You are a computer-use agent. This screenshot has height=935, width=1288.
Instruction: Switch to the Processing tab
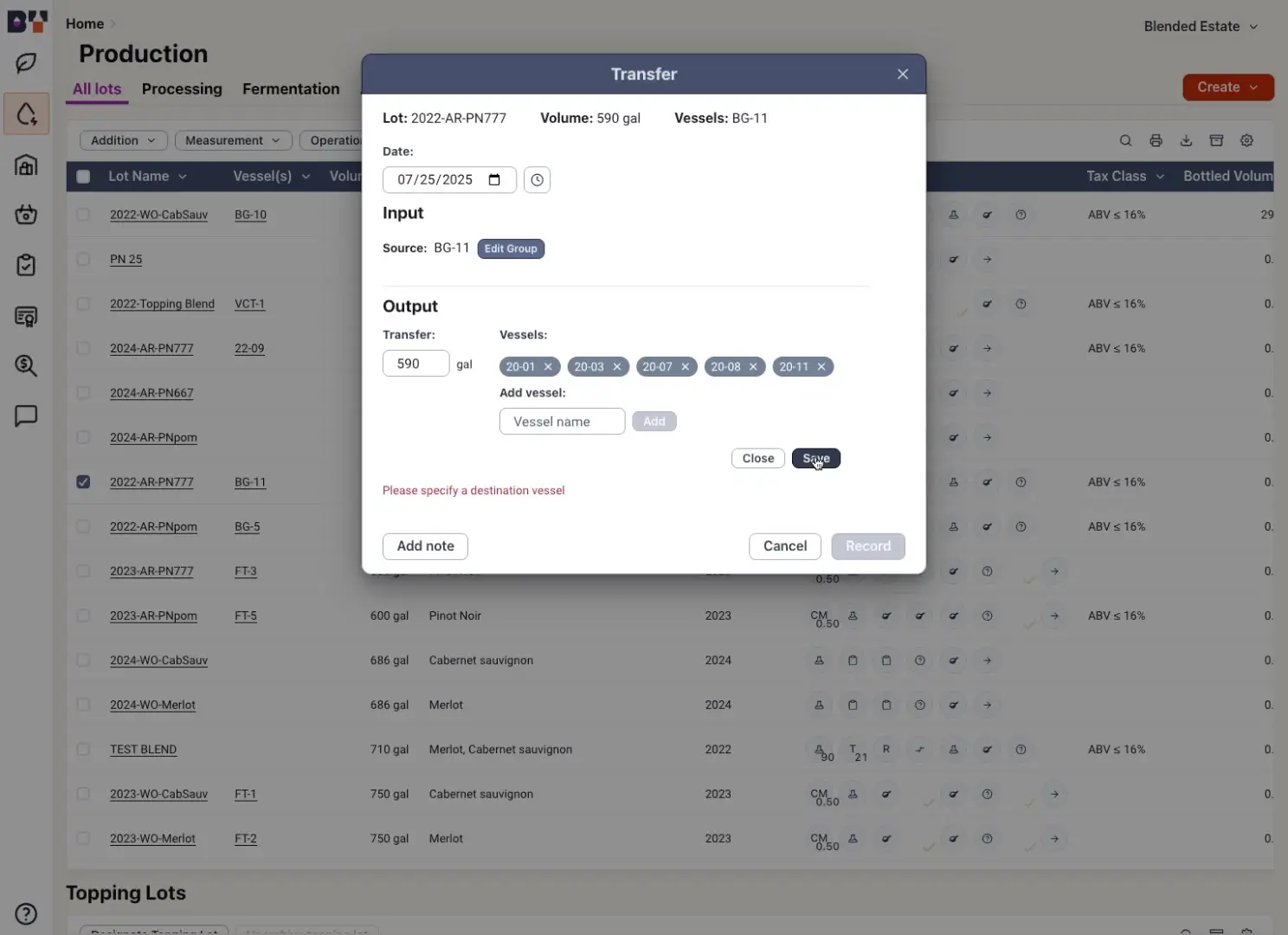point(182,89)
